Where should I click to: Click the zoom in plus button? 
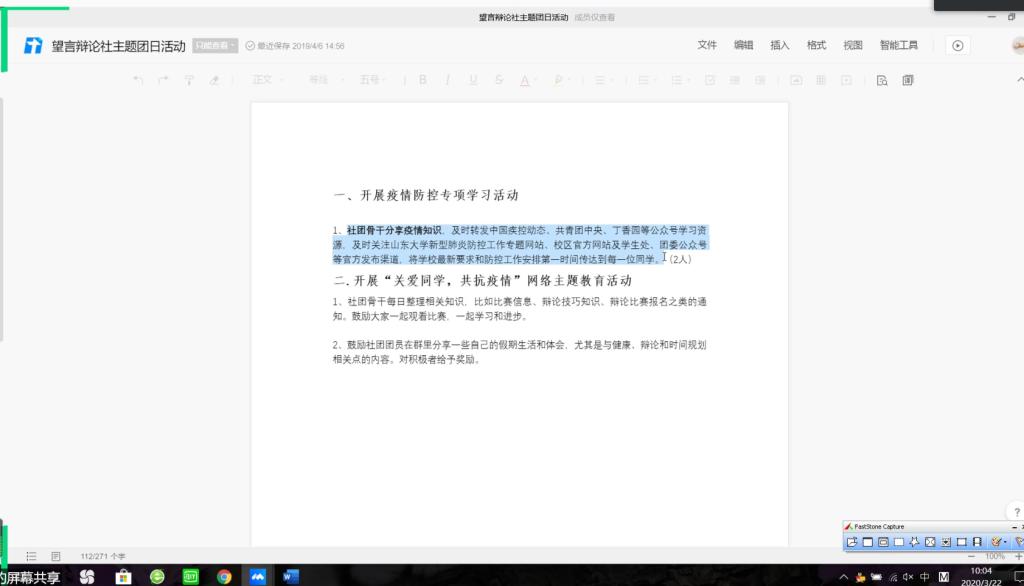click(1018, 556)
